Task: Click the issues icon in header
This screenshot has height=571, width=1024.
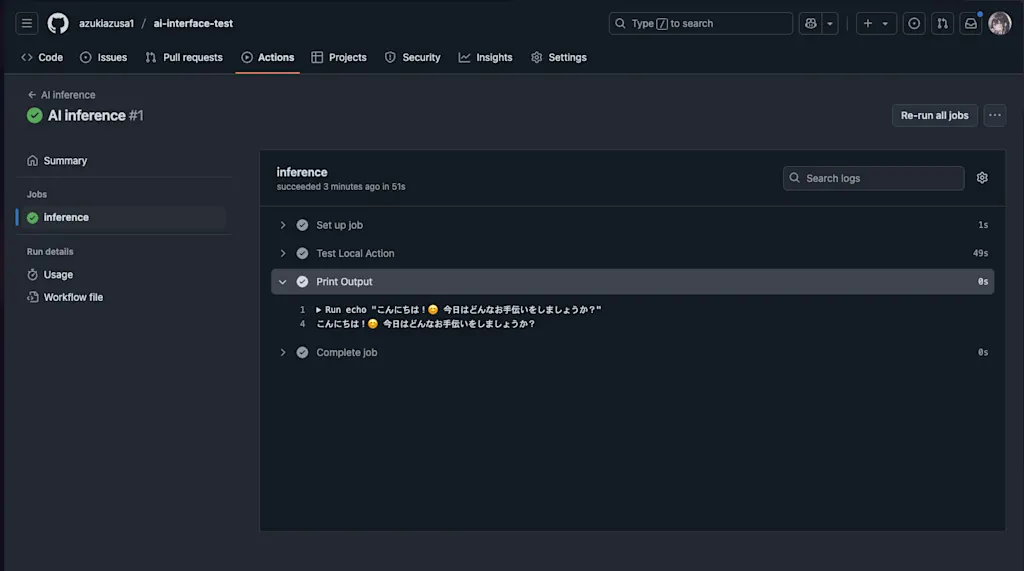Action: click(914, 24)
